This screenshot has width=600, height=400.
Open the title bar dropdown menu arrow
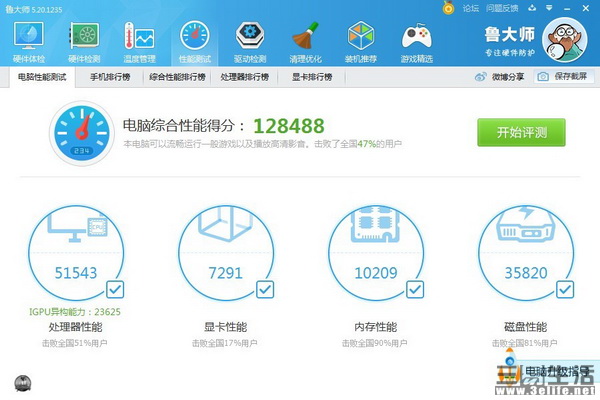pos(549,8)
